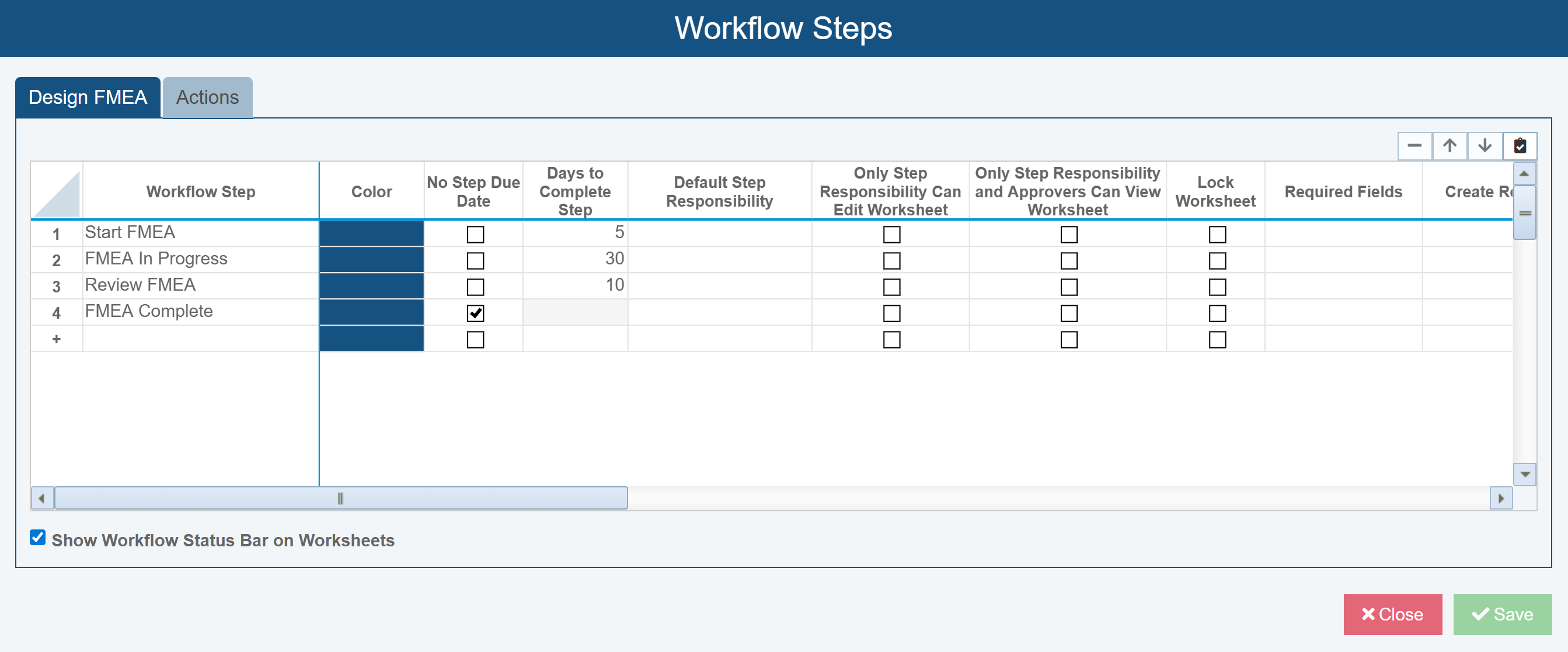
Task: Click Days to Complete cell for Start FMEA
Action: 574,232
